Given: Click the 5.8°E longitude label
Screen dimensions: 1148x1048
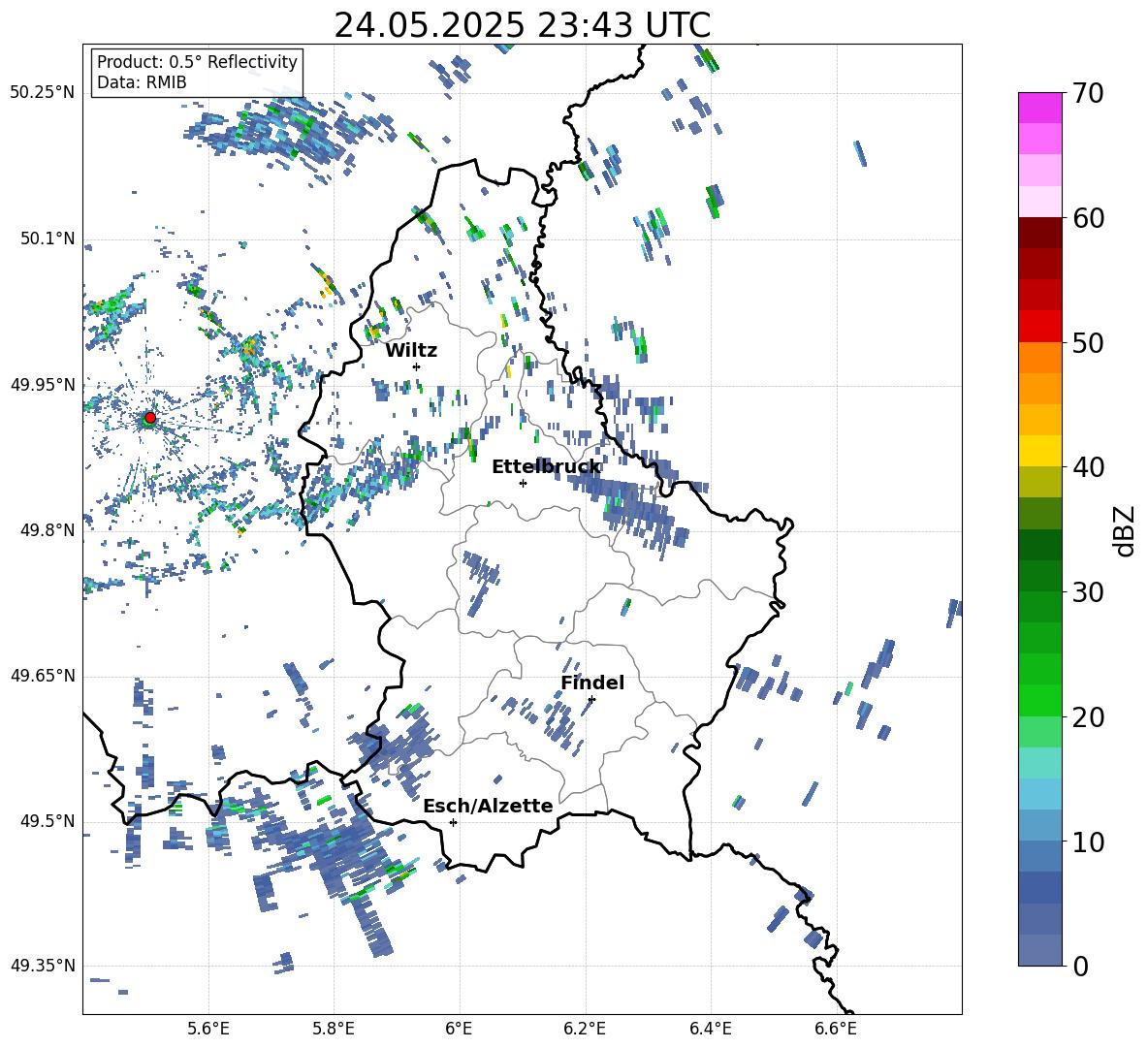Looking at the screenshot, I should point(334,1029).
